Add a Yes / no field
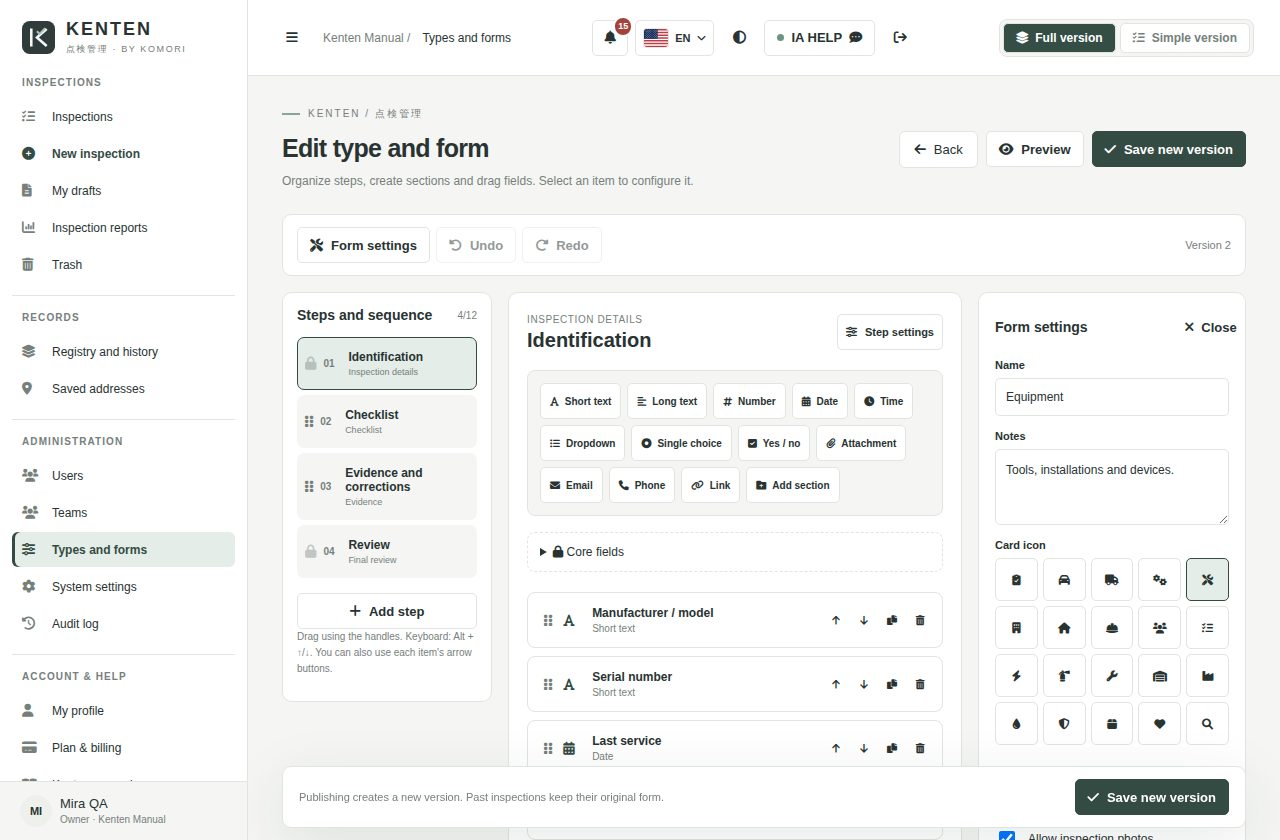The width and height of the screenshot is (1280, 840). click(774, 443)
